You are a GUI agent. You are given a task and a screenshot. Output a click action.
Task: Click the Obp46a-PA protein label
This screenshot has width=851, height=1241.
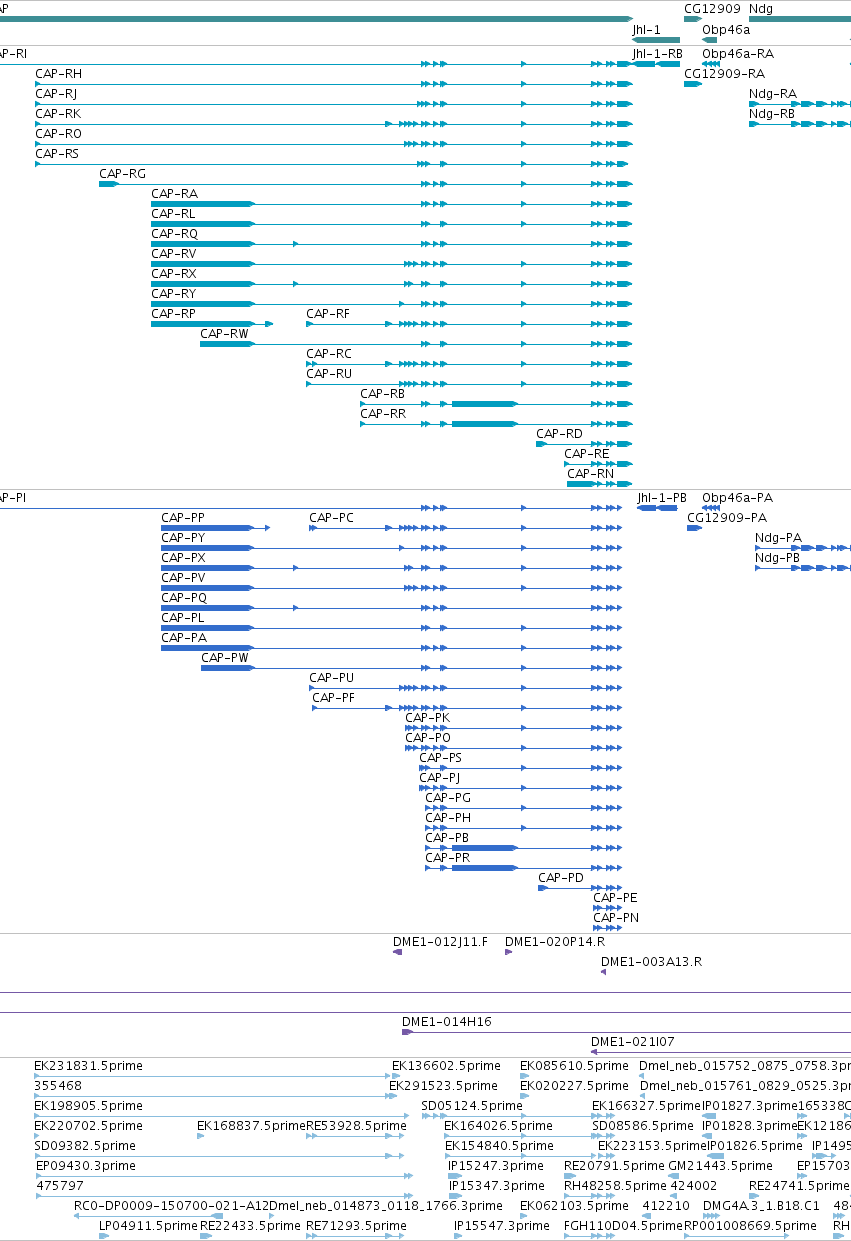coord(738,498)
